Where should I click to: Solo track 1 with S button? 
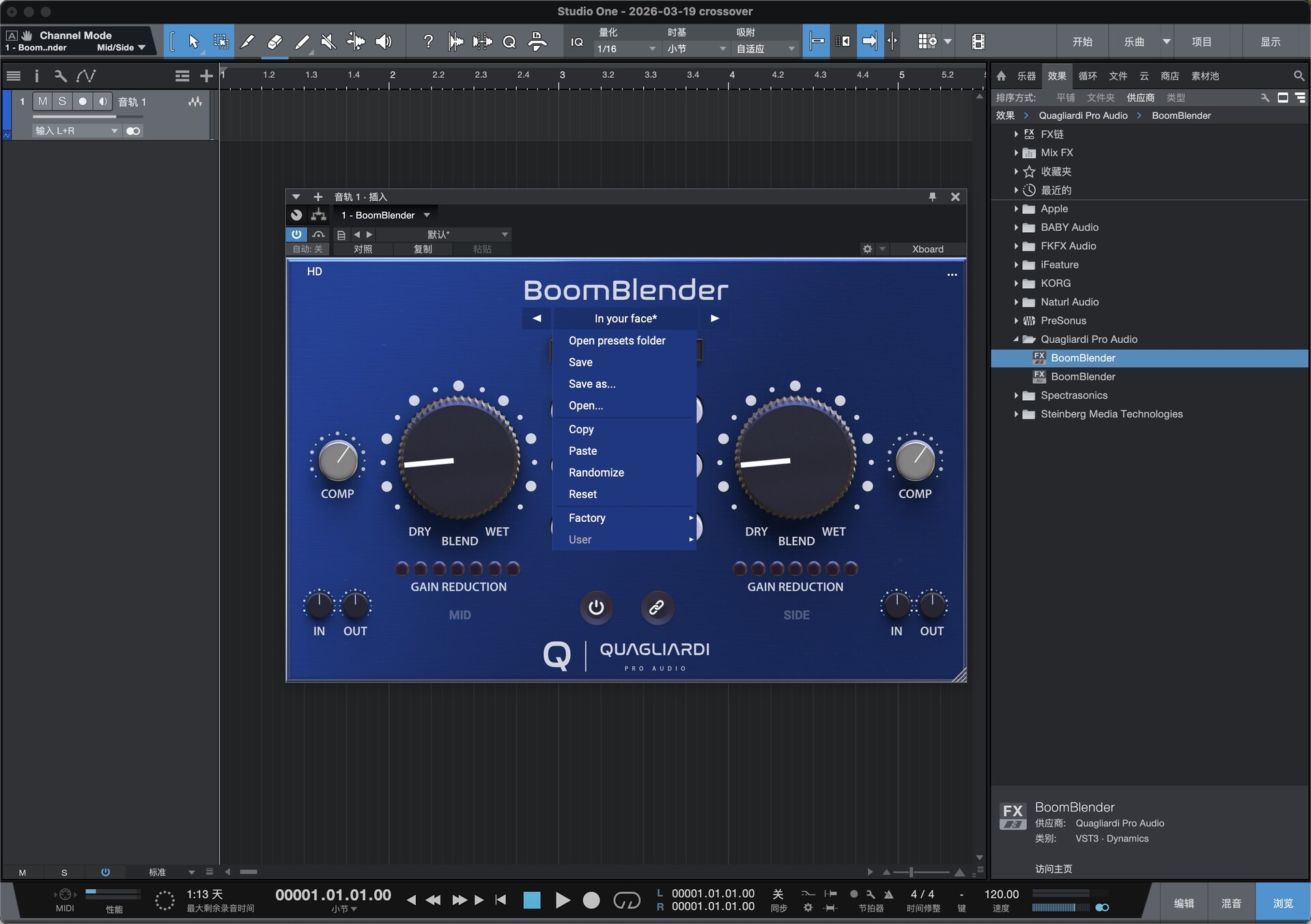coord(62,102)
